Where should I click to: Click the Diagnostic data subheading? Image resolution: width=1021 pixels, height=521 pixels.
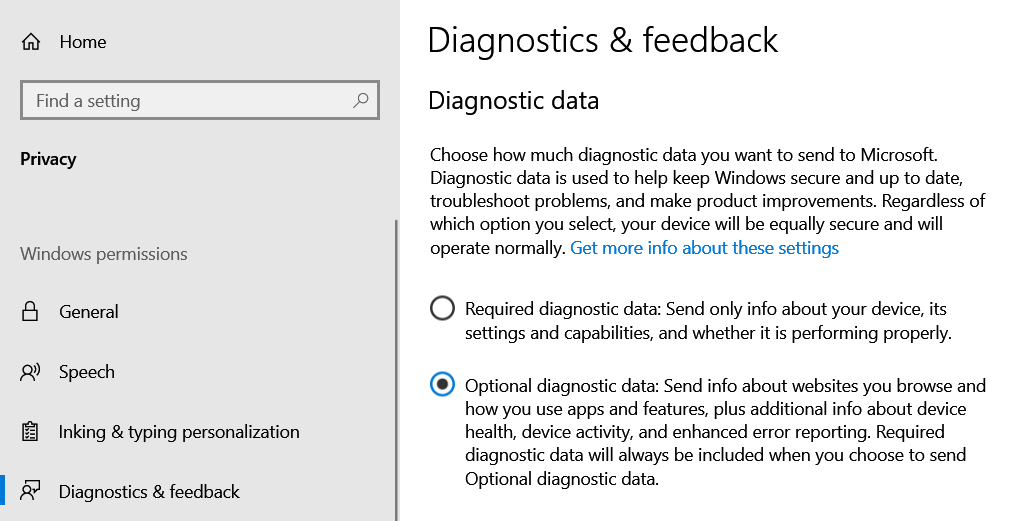[x=514, y=101]
